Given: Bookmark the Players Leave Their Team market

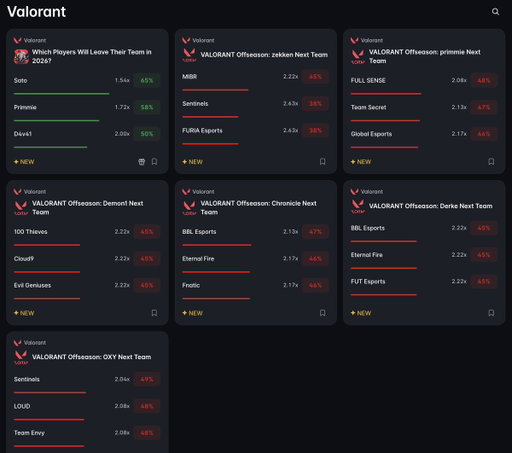Looking at the screenshot, I should (x=154, y=162).
